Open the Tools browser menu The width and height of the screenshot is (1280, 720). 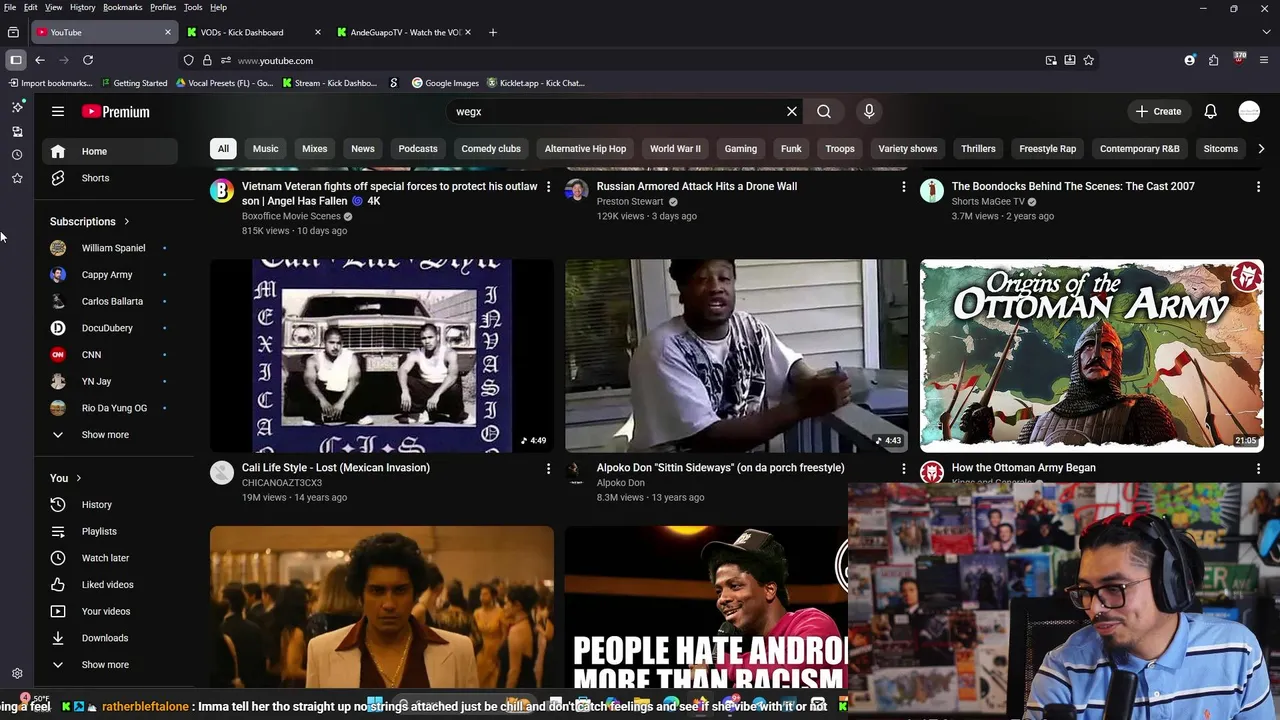pos(193,7)
